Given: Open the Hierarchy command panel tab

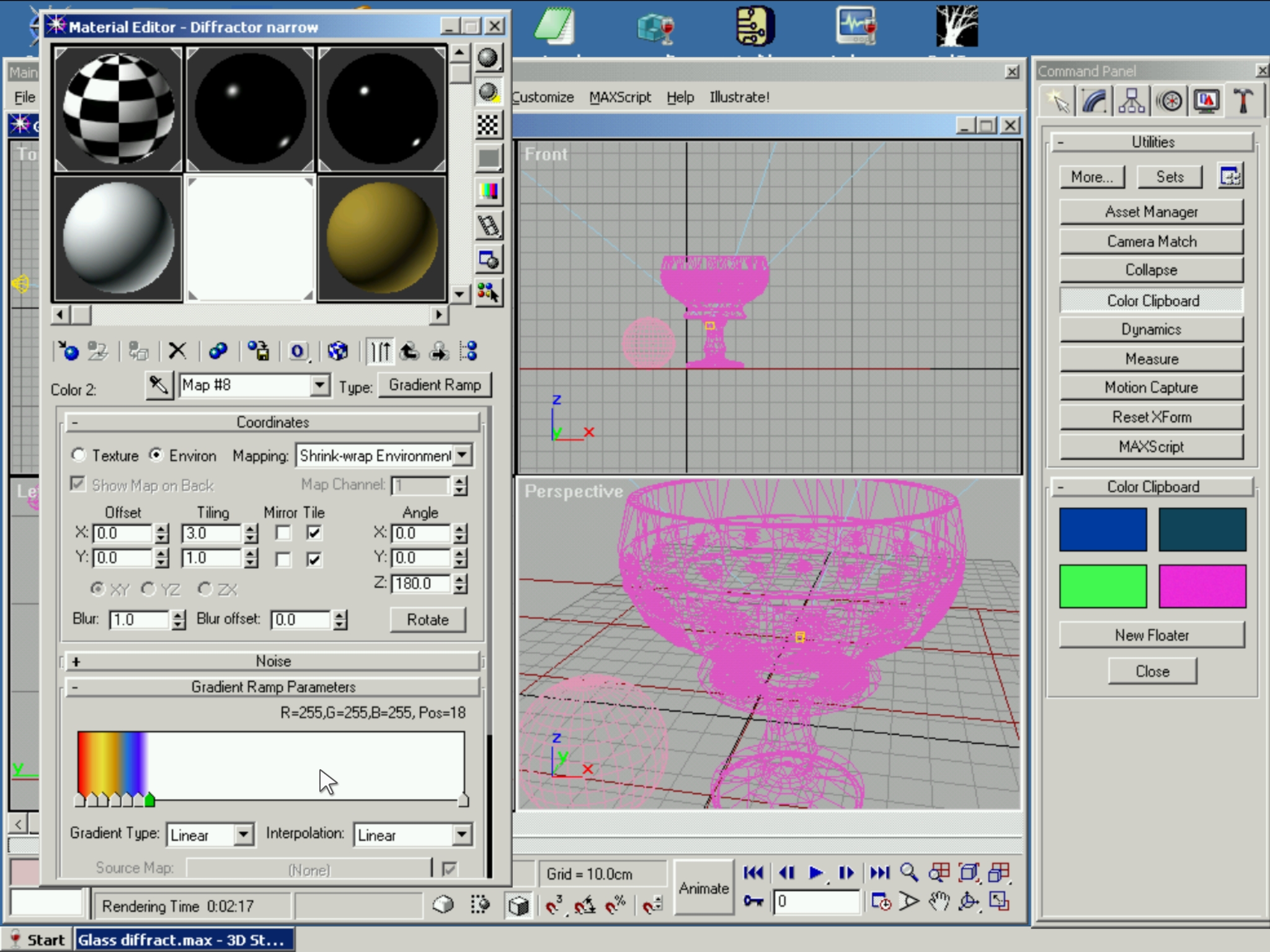Looking at the screenshot, I should point(1132,101).
